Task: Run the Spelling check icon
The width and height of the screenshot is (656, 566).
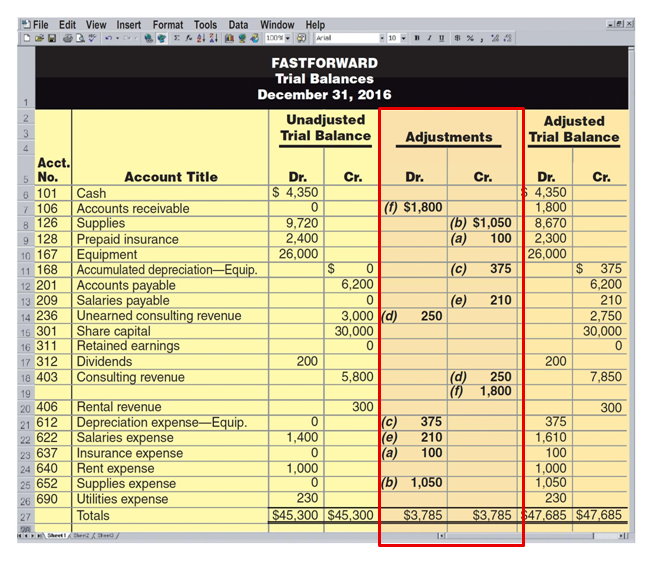Action: 92,38
